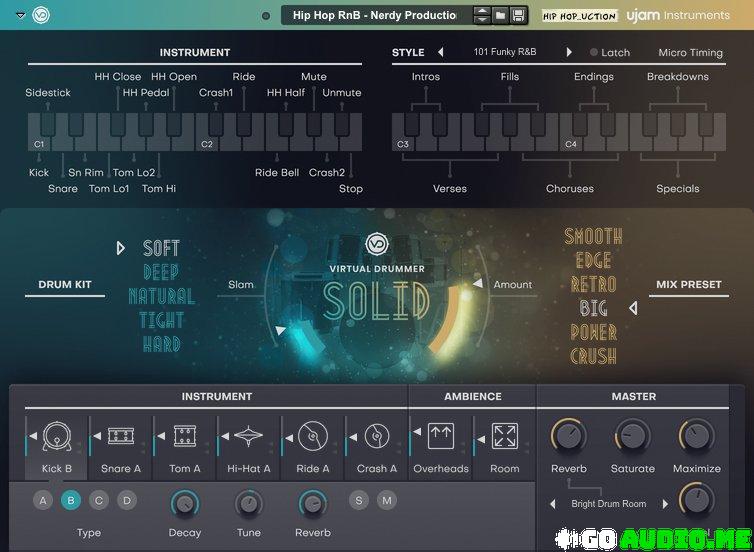
Task: Click the MIDI indicator dot near preset name
Action: pyautogui.click(x=265, y=16)
